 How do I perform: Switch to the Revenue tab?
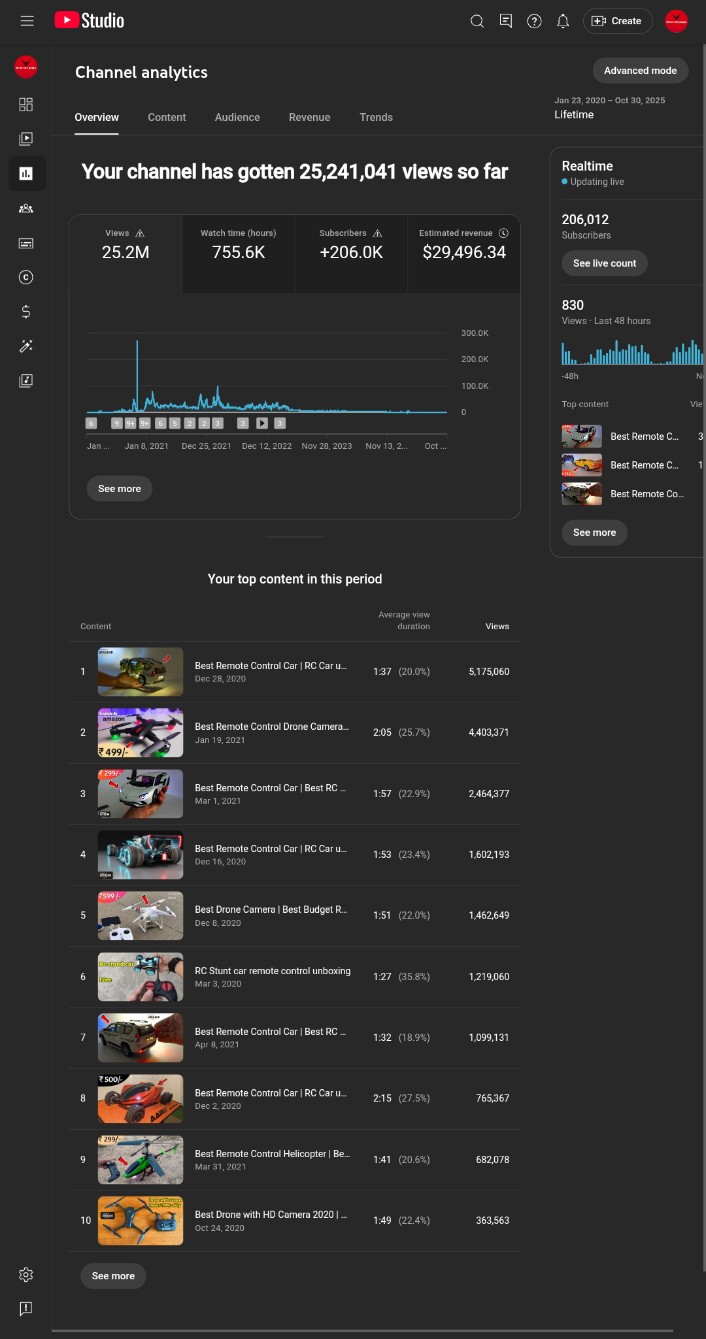tap(309, 117)
